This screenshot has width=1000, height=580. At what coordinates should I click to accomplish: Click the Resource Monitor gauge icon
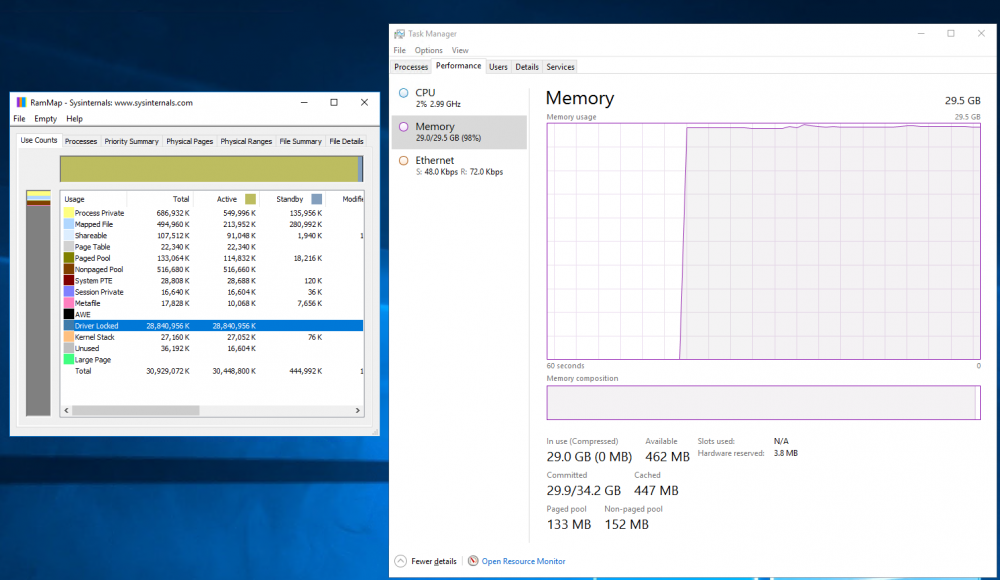[x=473, y=561]
